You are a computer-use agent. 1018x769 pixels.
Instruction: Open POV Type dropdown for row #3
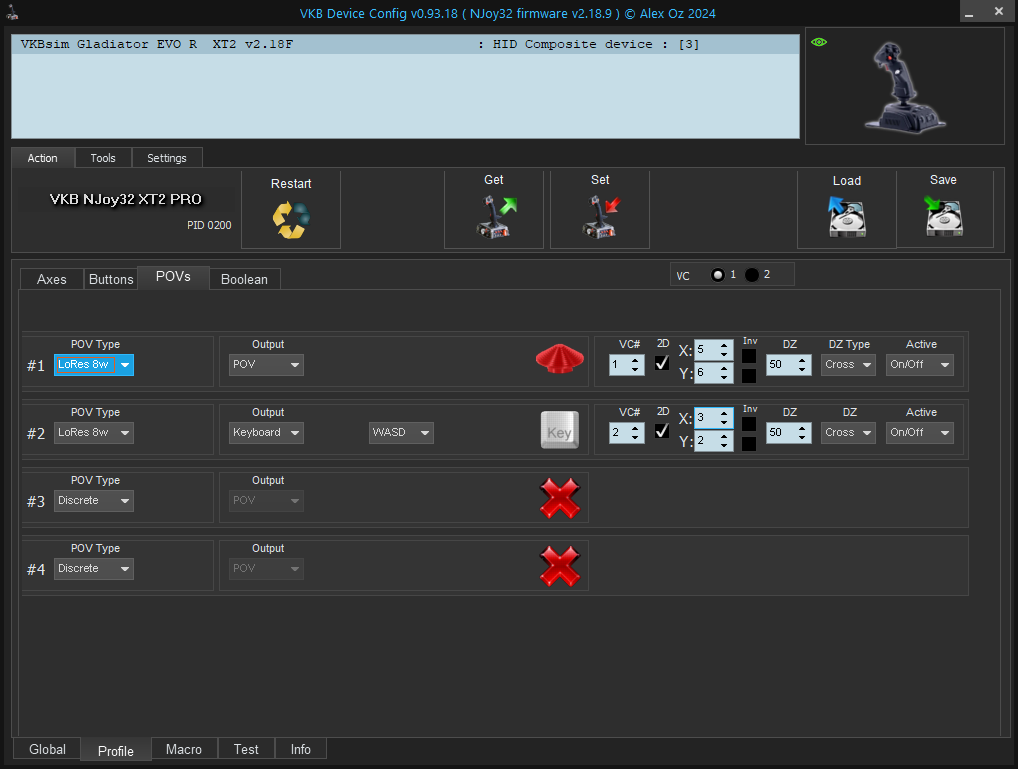pos(93,501)
